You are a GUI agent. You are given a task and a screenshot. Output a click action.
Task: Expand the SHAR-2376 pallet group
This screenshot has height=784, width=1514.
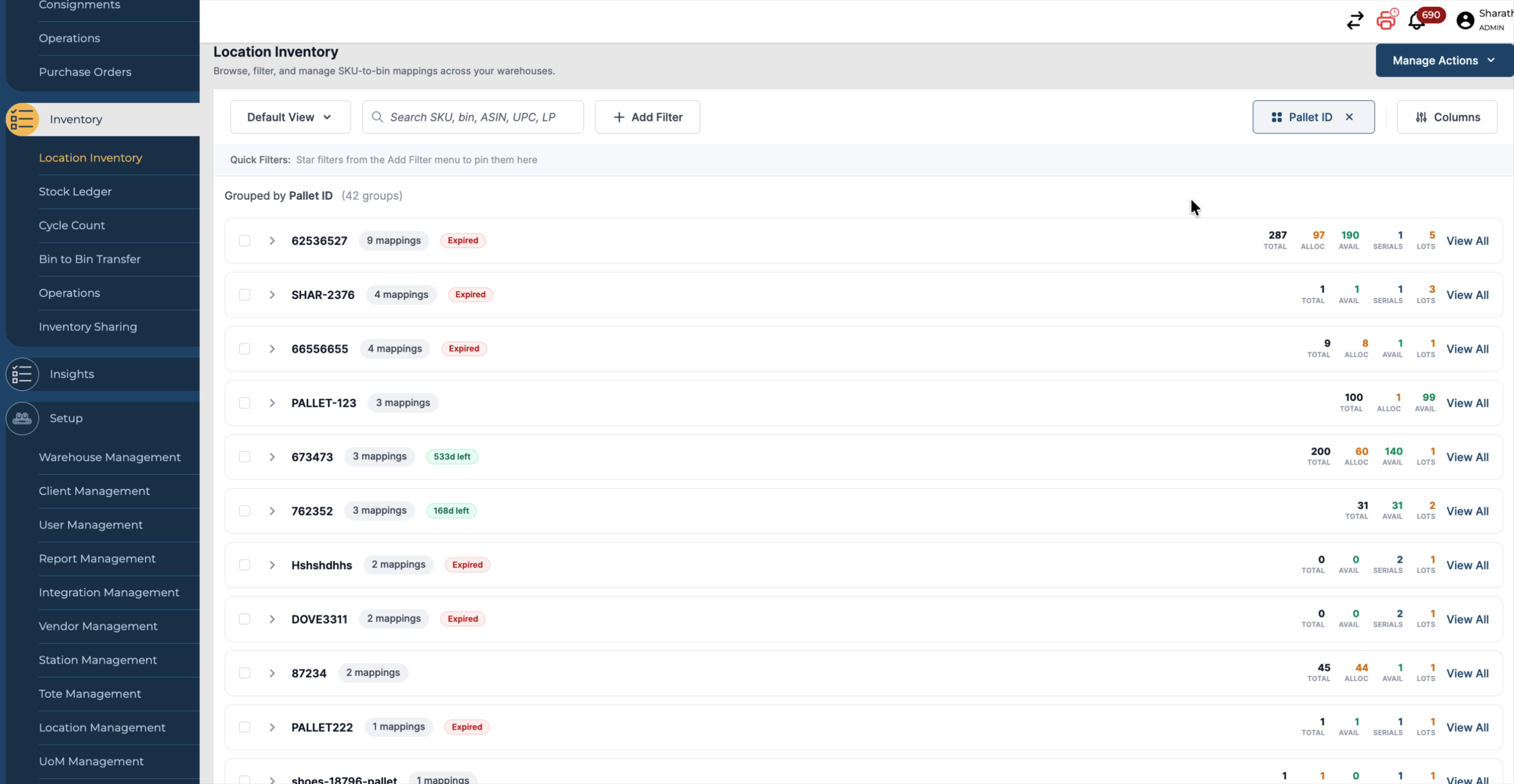(272, 295)
